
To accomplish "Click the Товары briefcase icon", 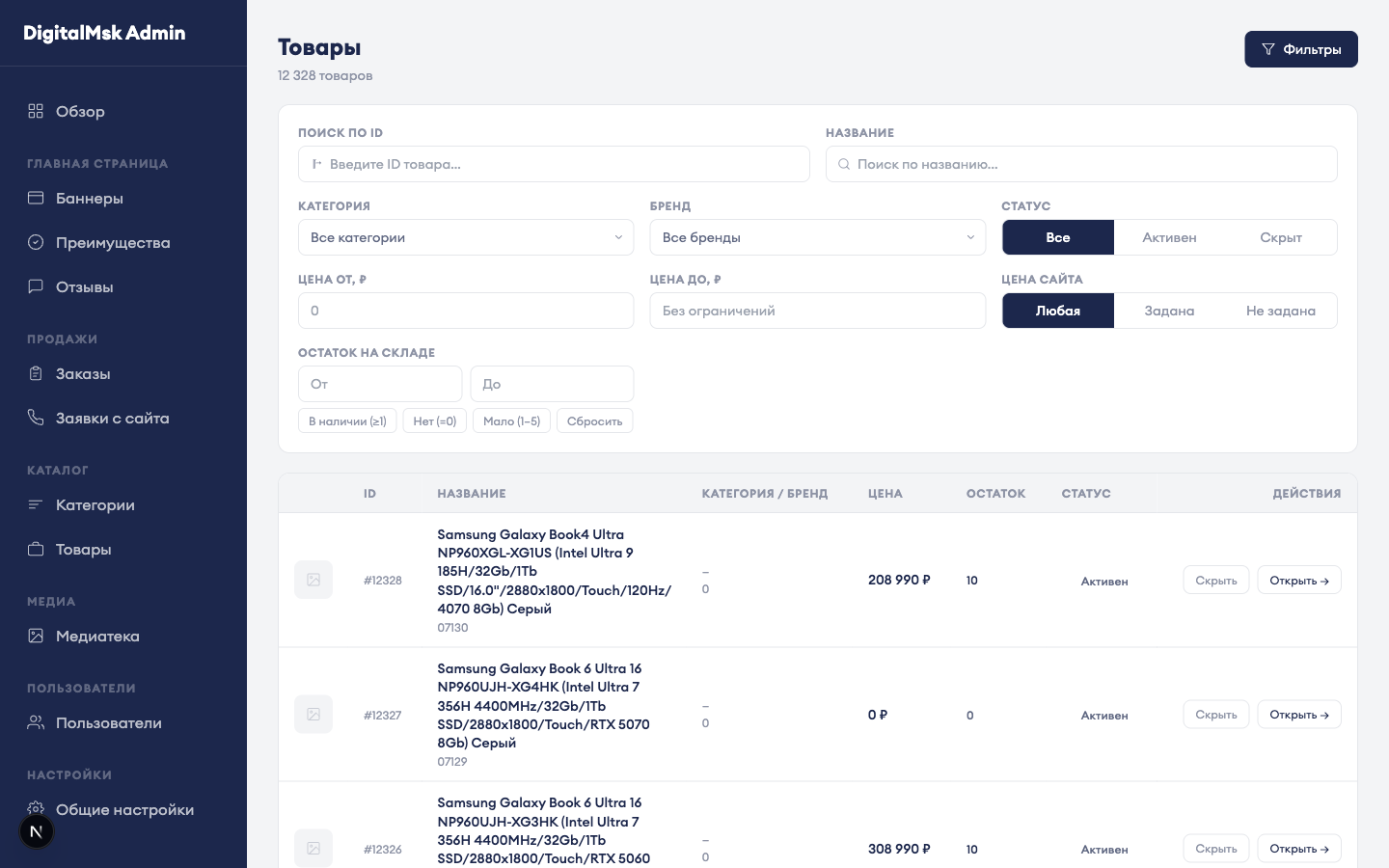I will tap(36, 549).
